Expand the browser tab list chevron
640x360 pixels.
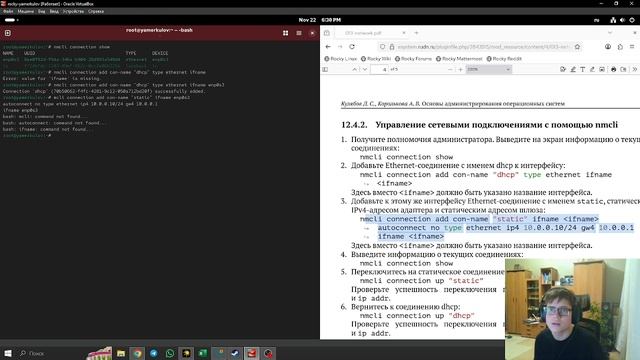coord(610,33)
